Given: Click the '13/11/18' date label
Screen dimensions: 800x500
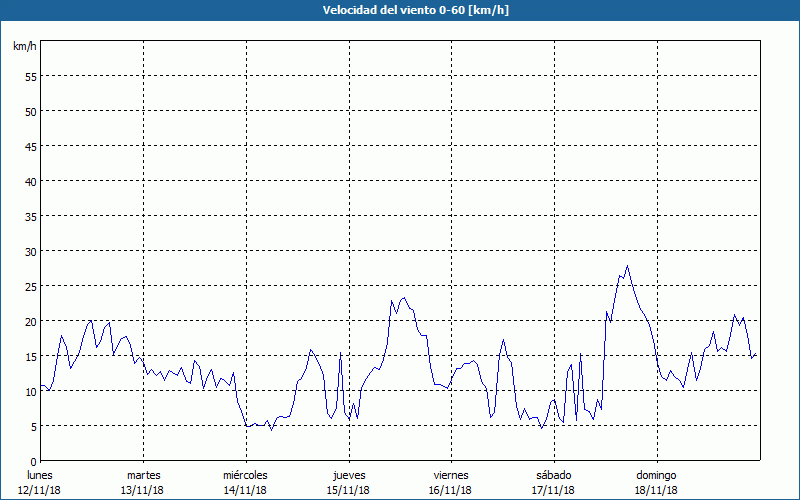Looking at the screenshot, I should tap(142, 490).
